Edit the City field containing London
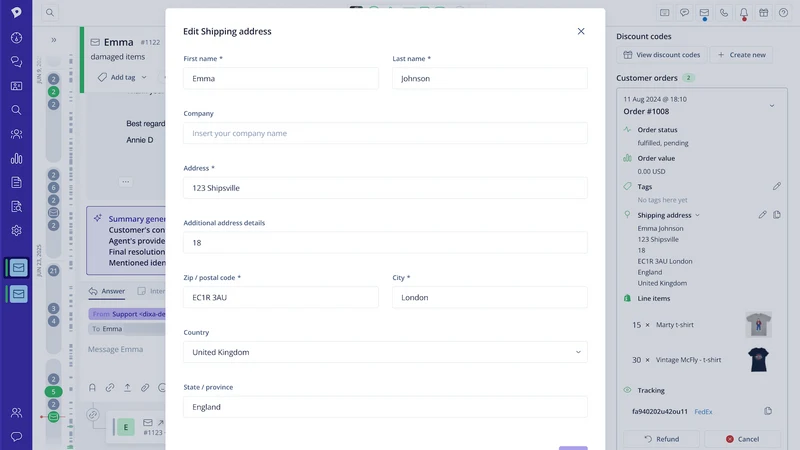 click(490, 297)
